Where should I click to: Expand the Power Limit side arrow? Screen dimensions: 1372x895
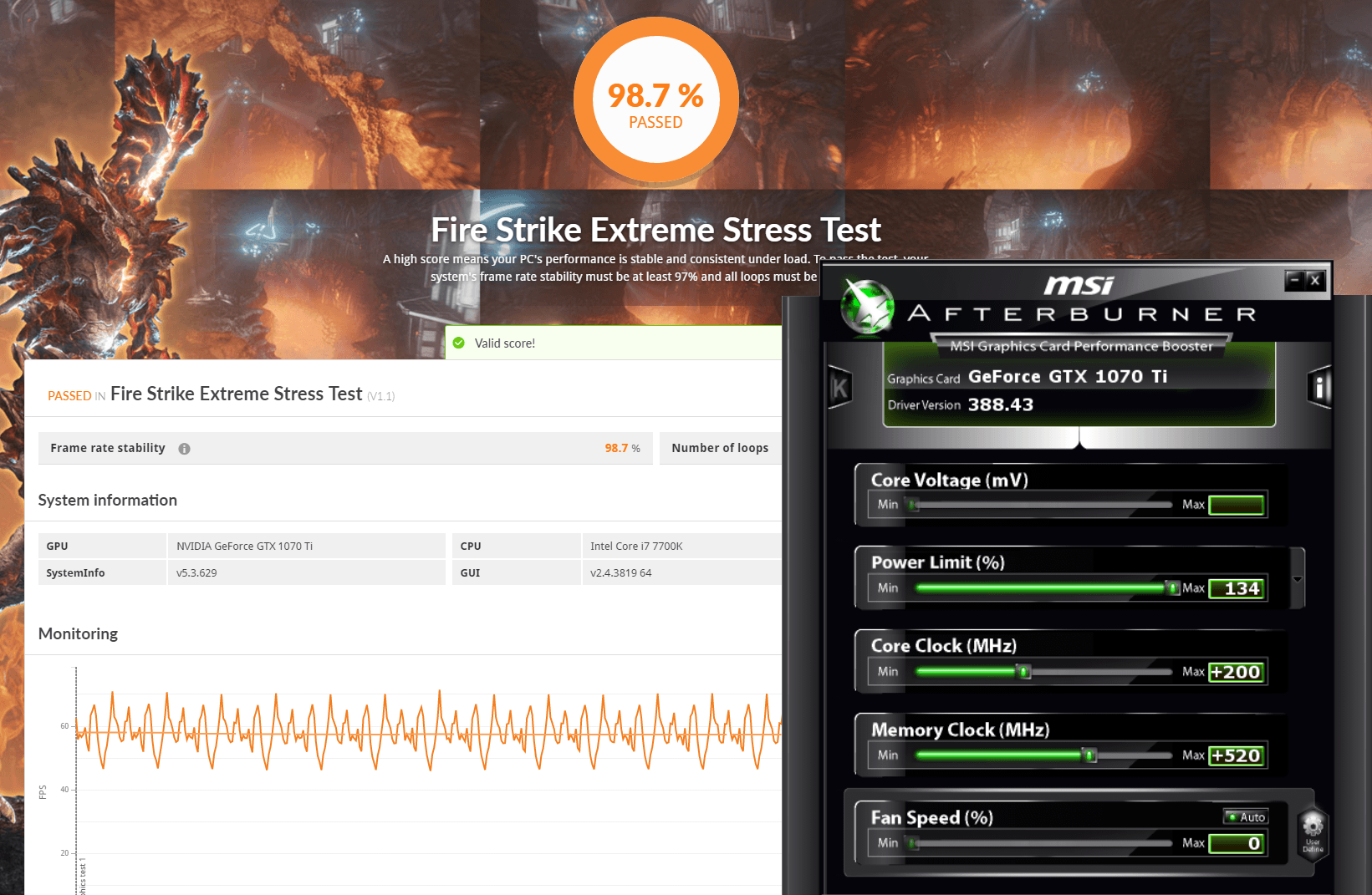tap(1298, 578)
